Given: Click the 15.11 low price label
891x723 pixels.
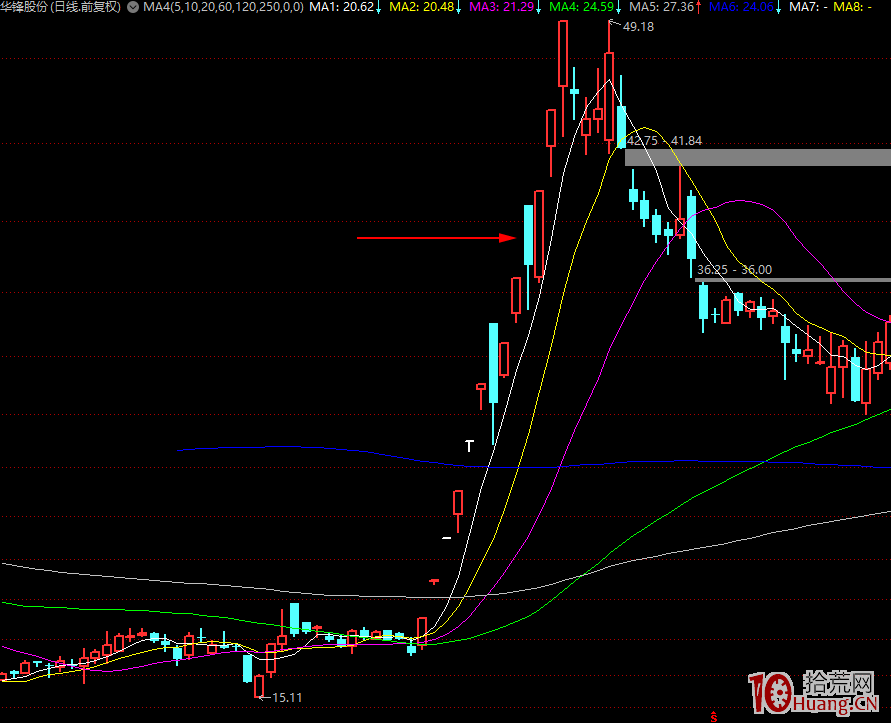Looking at the screenshot, I should pos(286,697).
